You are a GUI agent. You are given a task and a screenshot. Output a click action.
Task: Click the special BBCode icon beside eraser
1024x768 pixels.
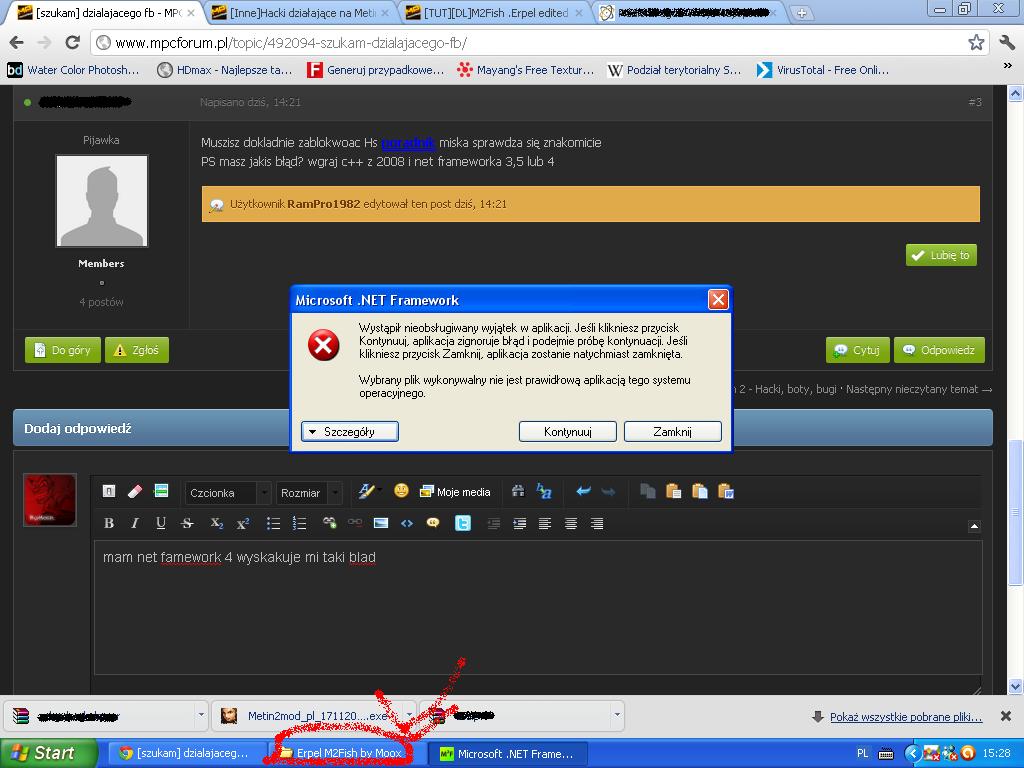coord(161,490)
